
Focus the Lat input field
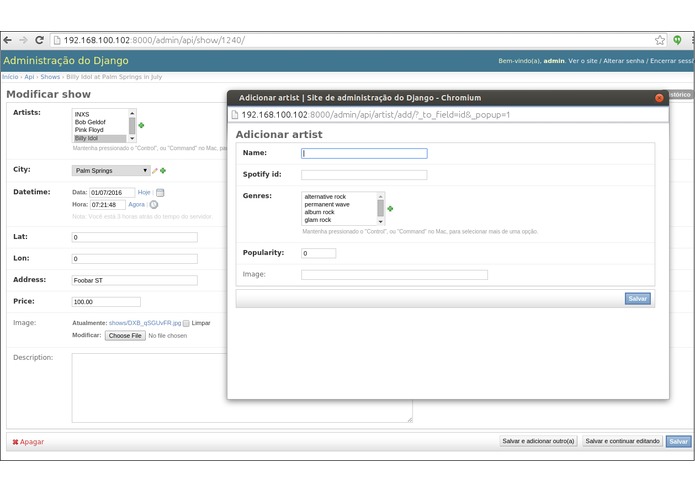point(135,237)
